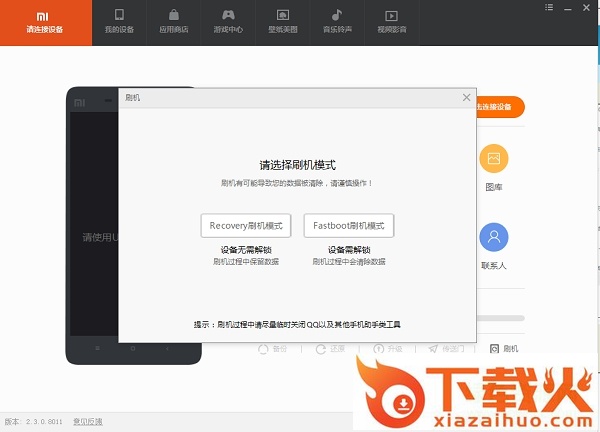This screenshot has height=432, width=600.
Task: Open the 图库 gallery icon
Action: point(493,159)
